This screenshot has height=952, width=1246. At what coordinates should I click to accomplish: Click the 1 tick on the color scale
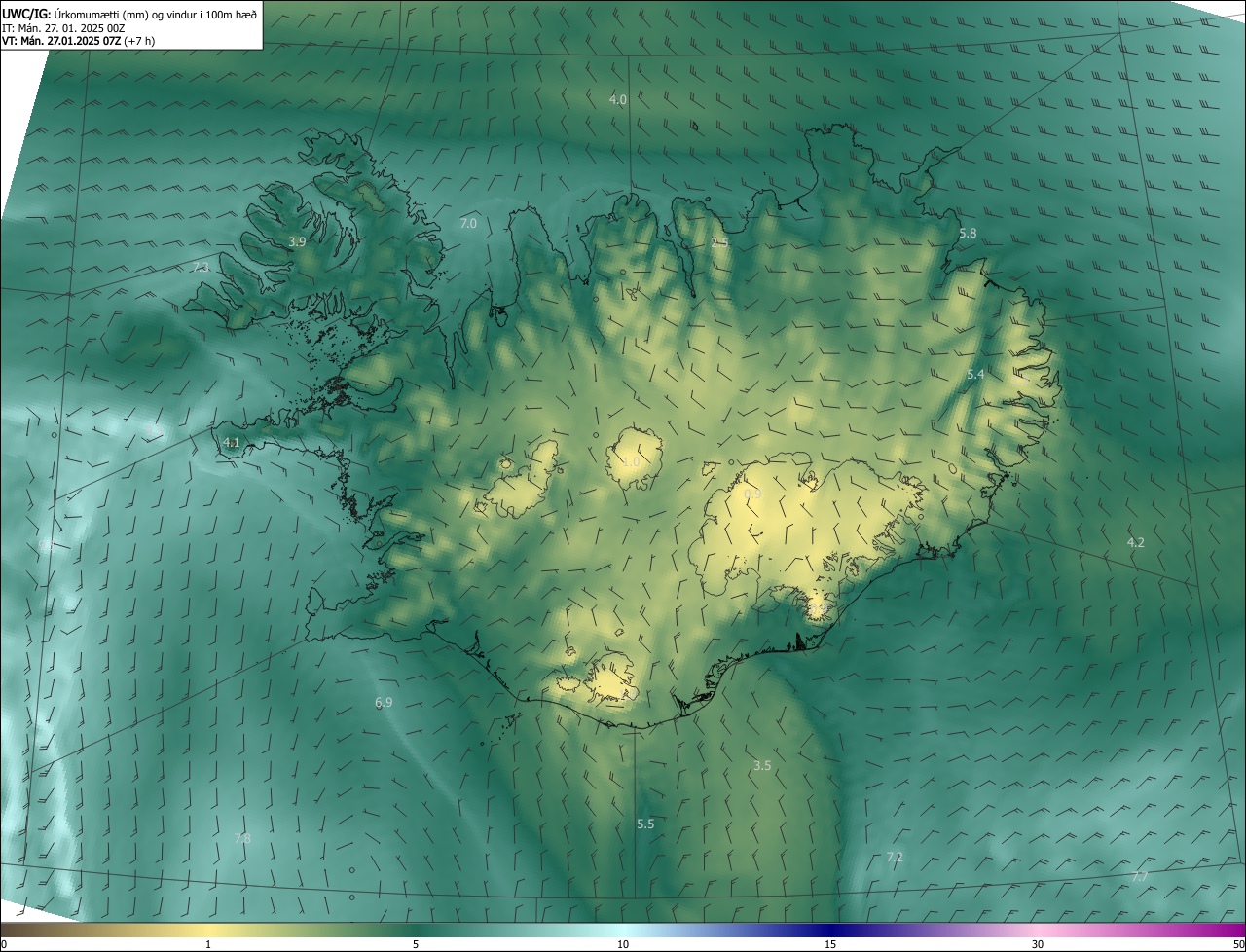[x=208, y=944]
